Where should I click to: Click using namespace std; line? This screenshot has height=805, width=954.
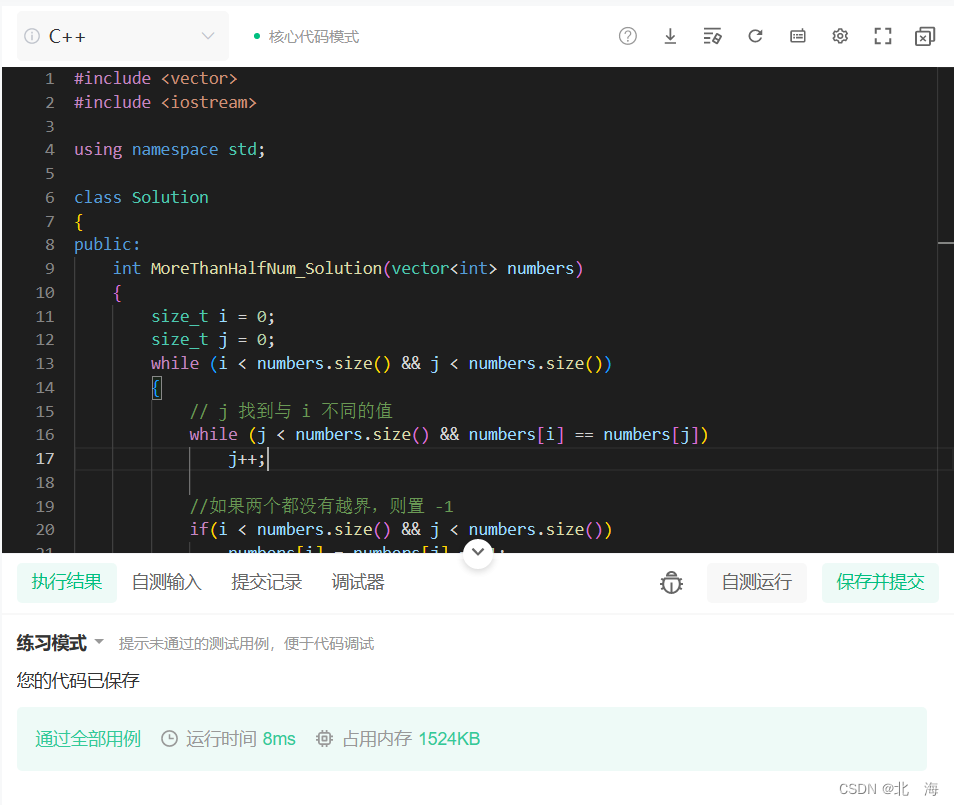pyautogui.click(x=170, y=150)
